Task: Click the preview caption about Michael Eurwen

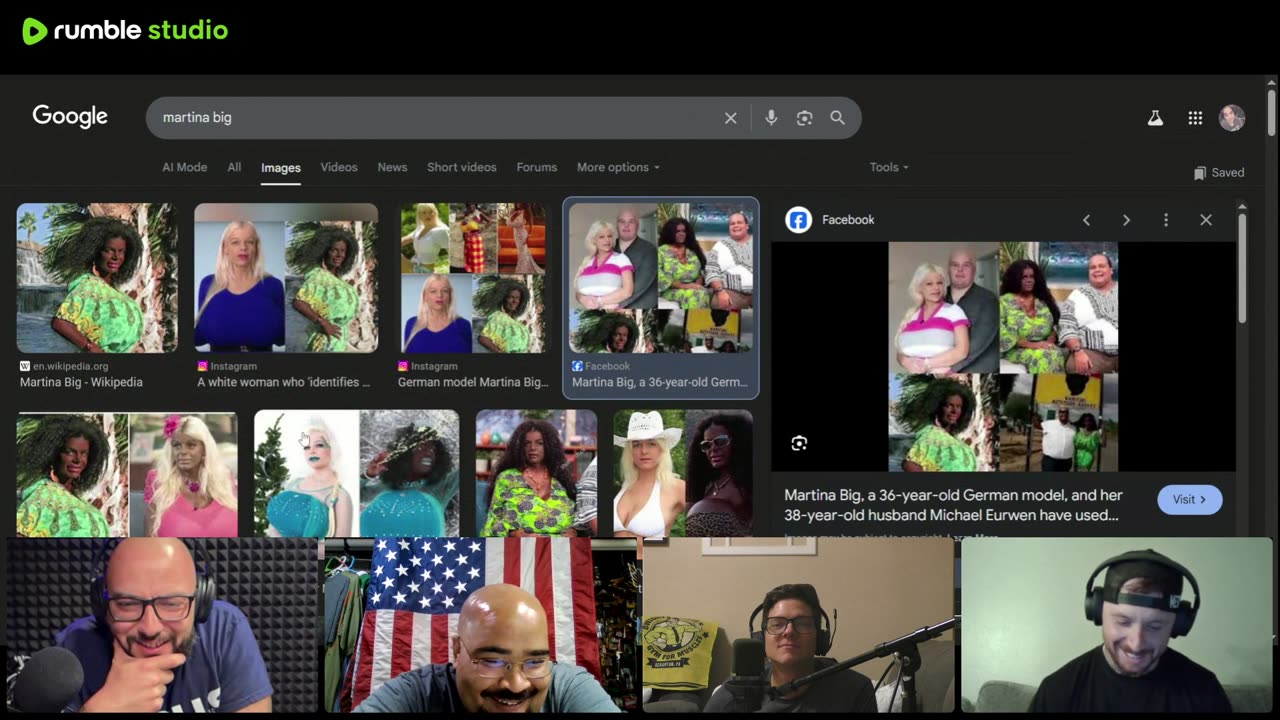Action: (953, 505)
